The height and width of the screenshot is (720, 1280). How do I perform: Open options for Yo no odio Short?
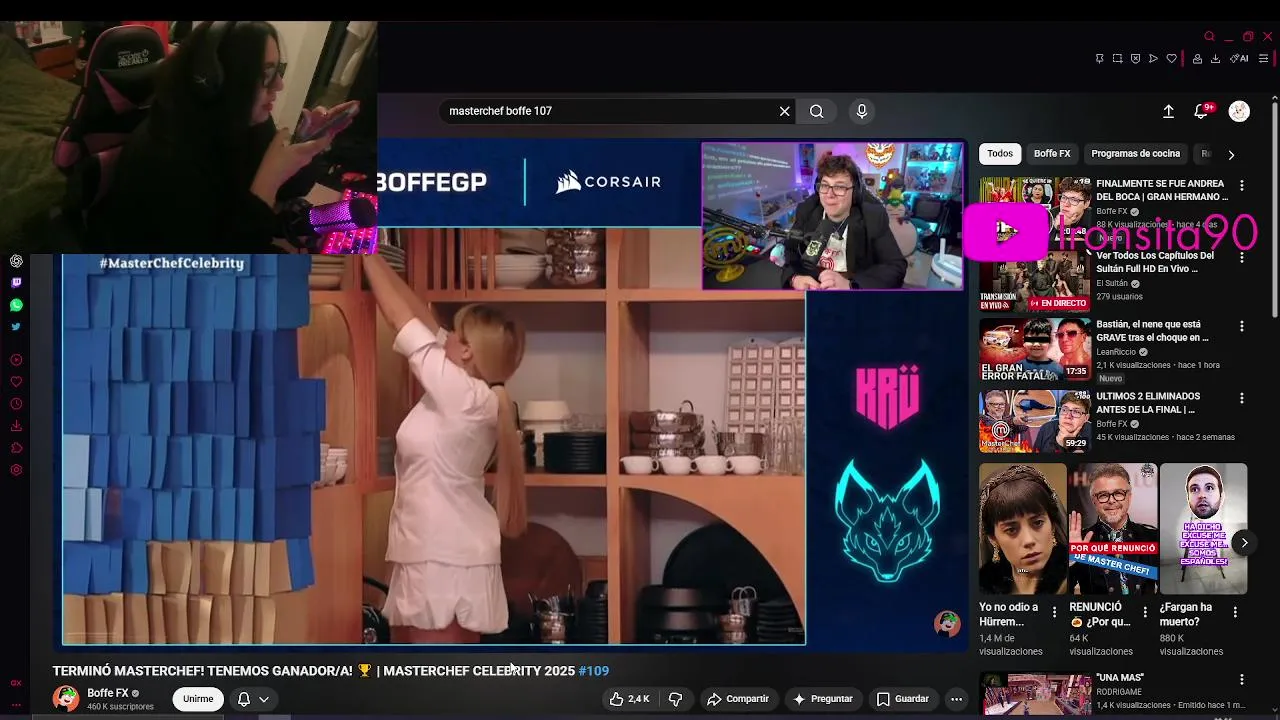coord(1054,612)
